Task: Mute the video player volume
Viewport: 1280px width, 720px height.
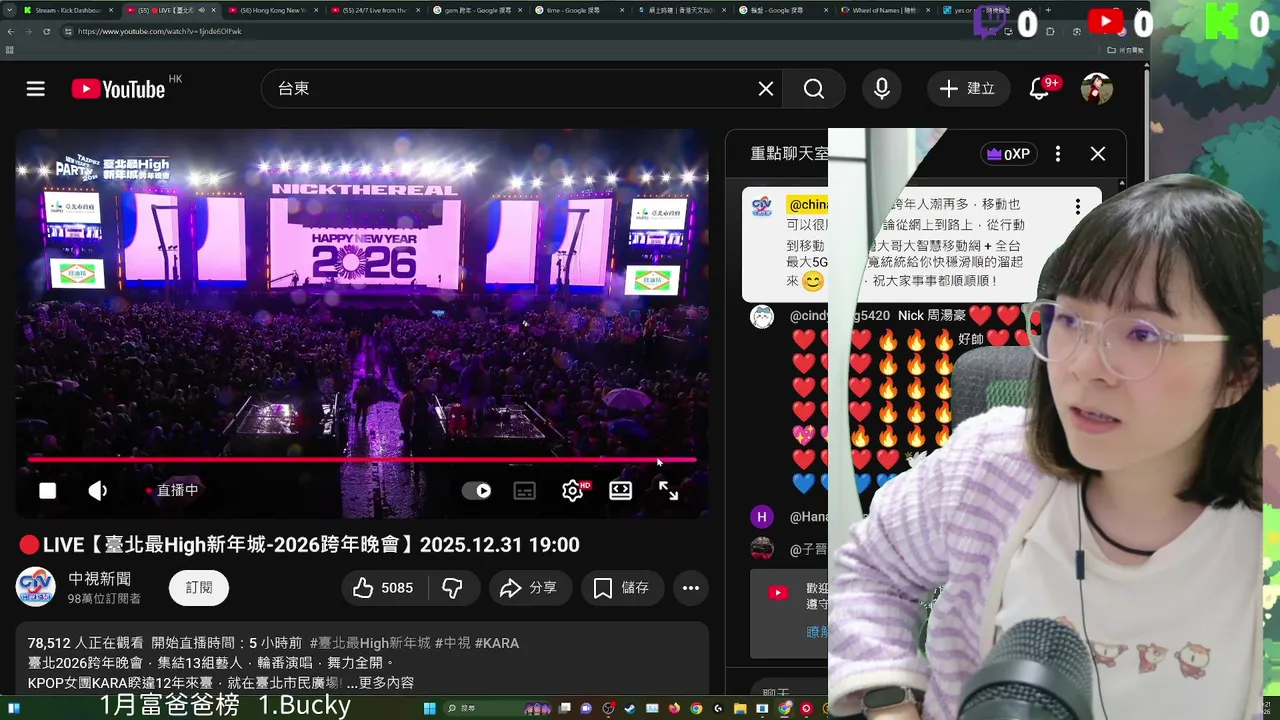Action: click(98, 490)
